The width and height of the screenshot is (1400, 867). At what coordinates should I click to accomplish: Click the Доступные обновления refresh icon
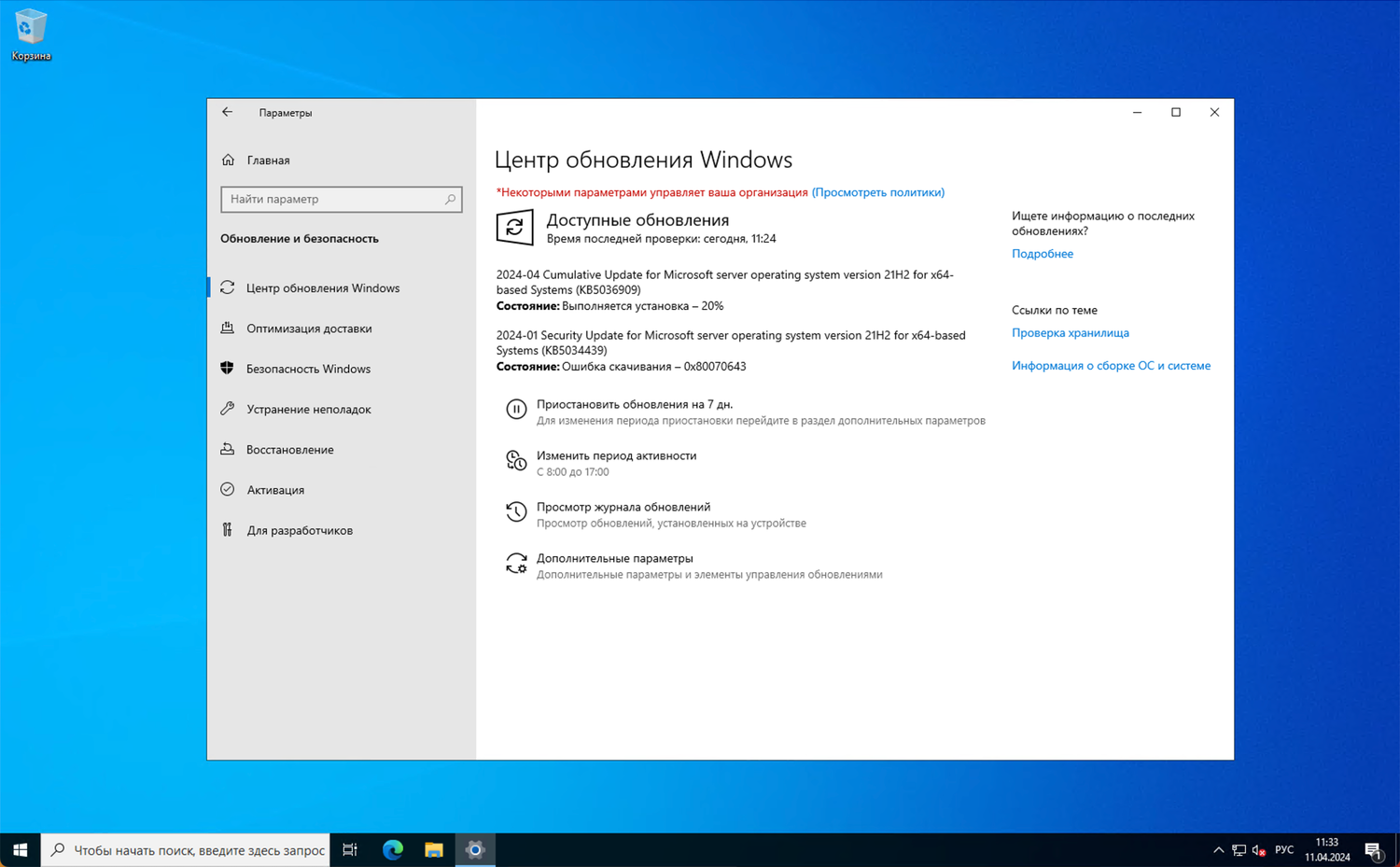[514, 227]
